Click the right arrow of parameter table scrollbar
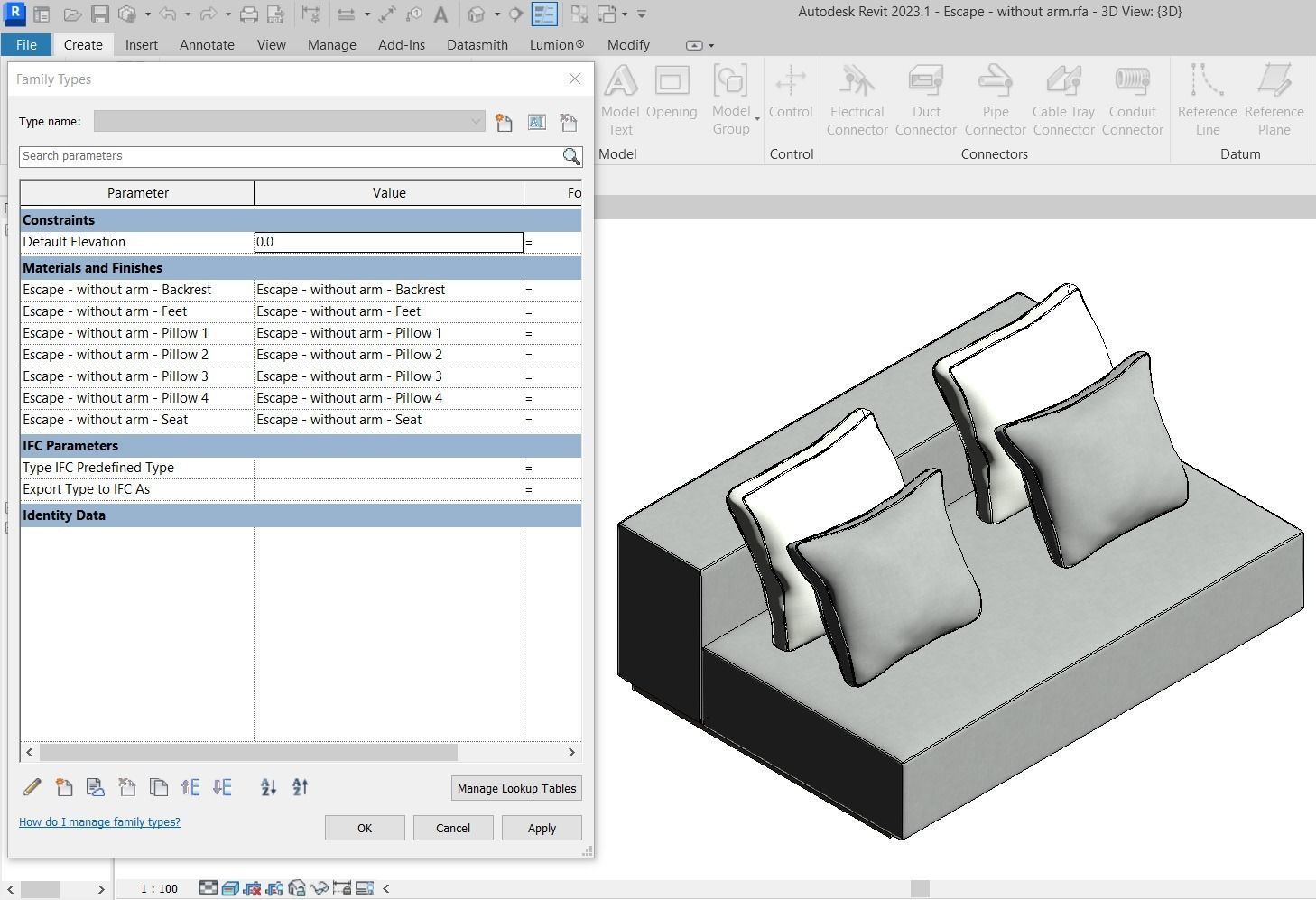This screenshot has width=1316, height=900. (x=571, y=752)
